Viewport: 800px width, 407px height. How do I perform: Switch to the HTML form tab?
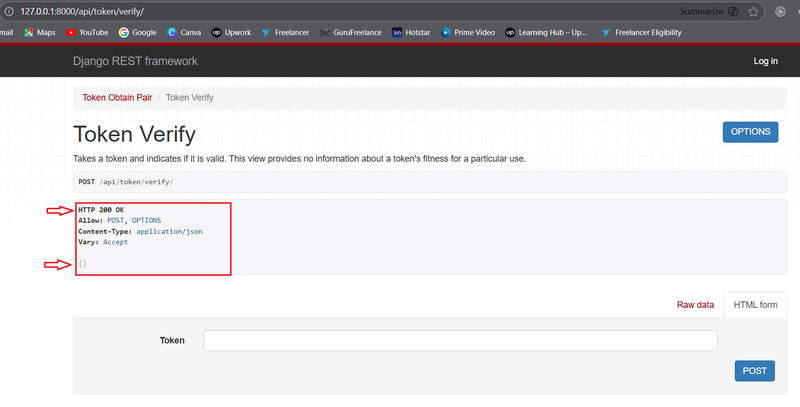[x=755, y=305]
